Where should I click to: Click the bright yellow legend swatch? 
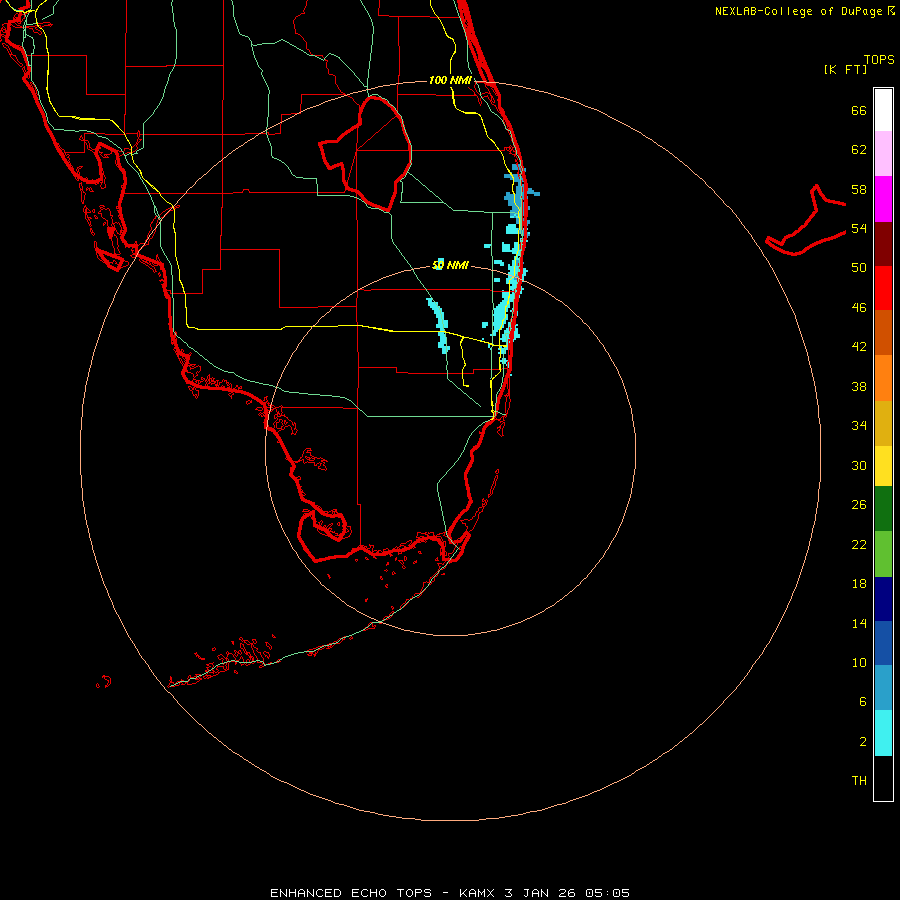click(883, 466)
